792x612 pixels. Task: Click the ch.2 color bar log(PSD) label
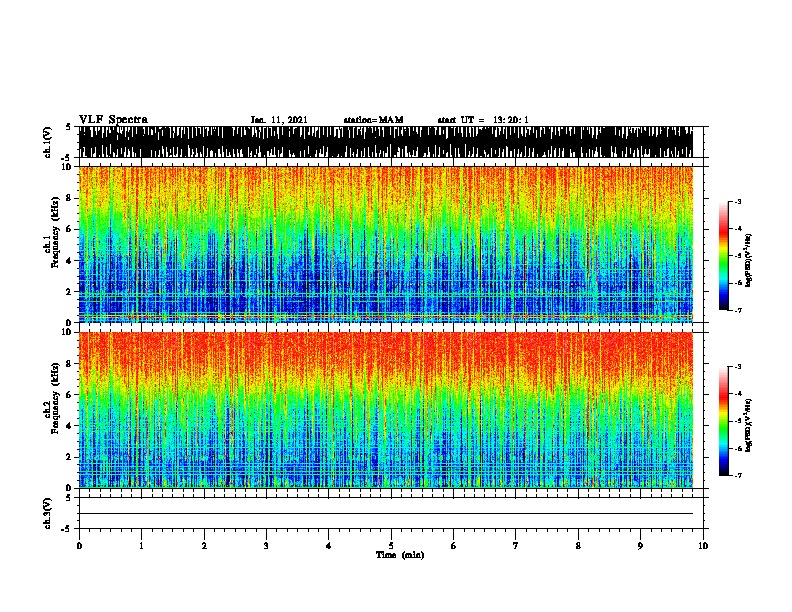coord(748,425)
